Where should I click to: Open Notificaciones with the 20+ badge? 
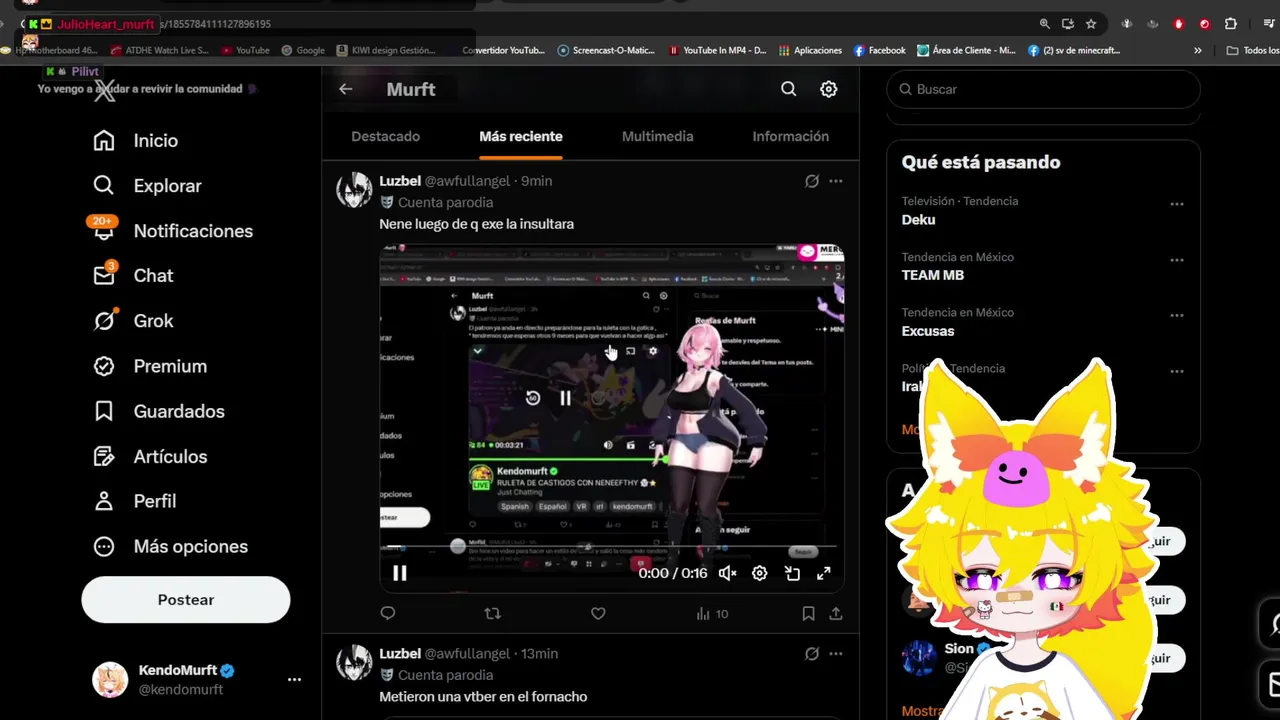pos(172,231)
